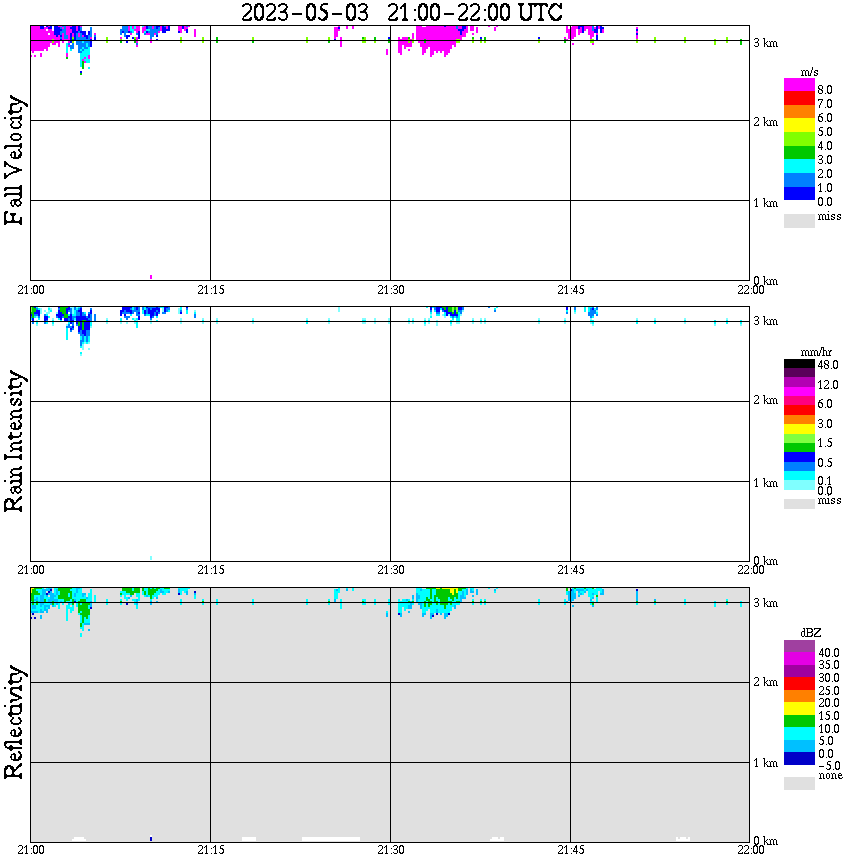Pick the pink 6.0 swatch in mm/hr legend

coord(799,400)
